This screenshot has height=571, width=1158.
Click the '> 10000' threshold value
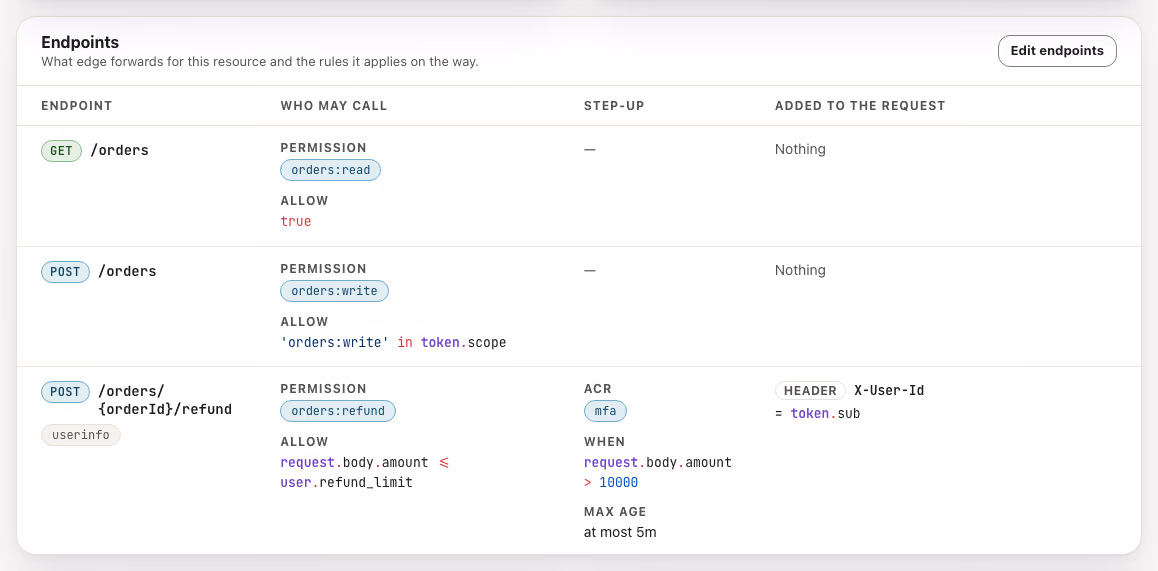pos(611,483)
